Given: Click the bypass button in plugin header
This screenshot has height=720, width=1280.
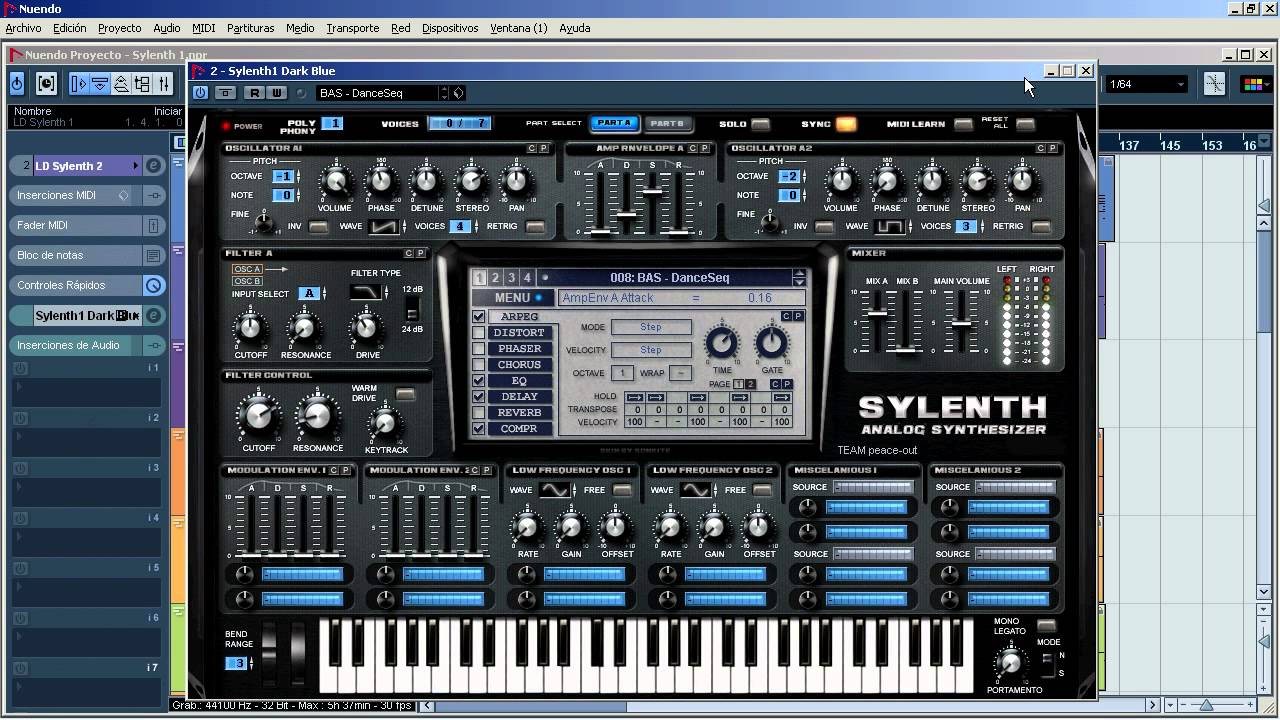Looking at the screenshot, I should point(226,93).
